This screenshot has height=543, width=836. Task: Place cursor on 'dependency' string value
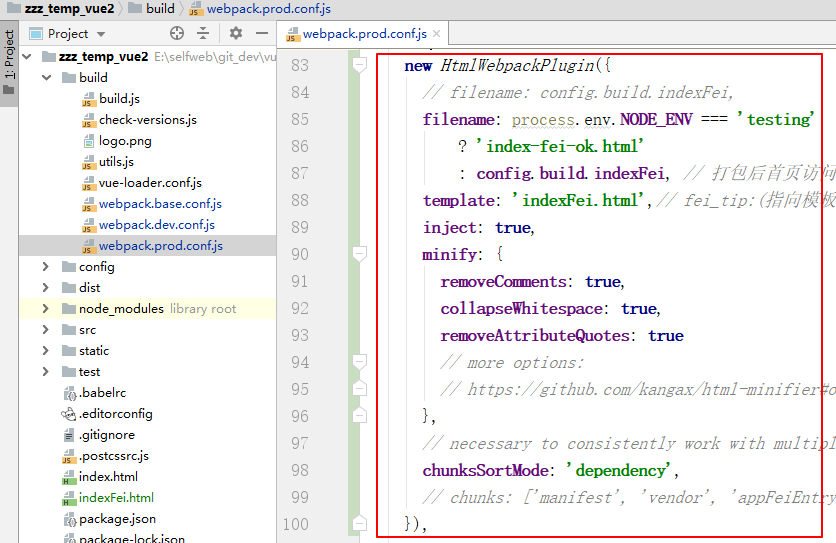(x=618, y=470)
